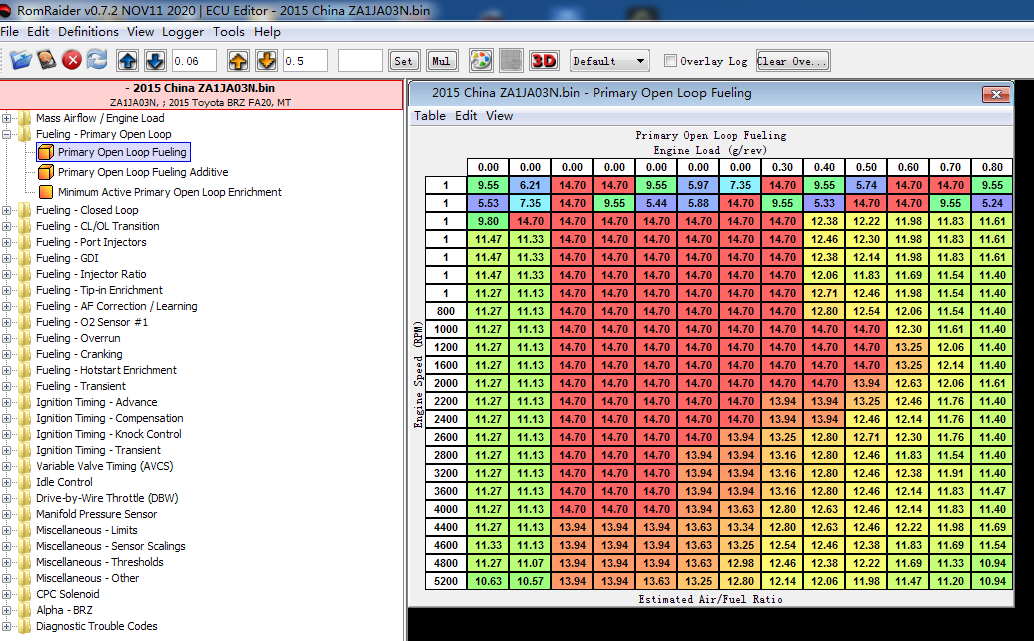Click the refresh ROM icon
The image size is (1034, 641).
[97, 61]
